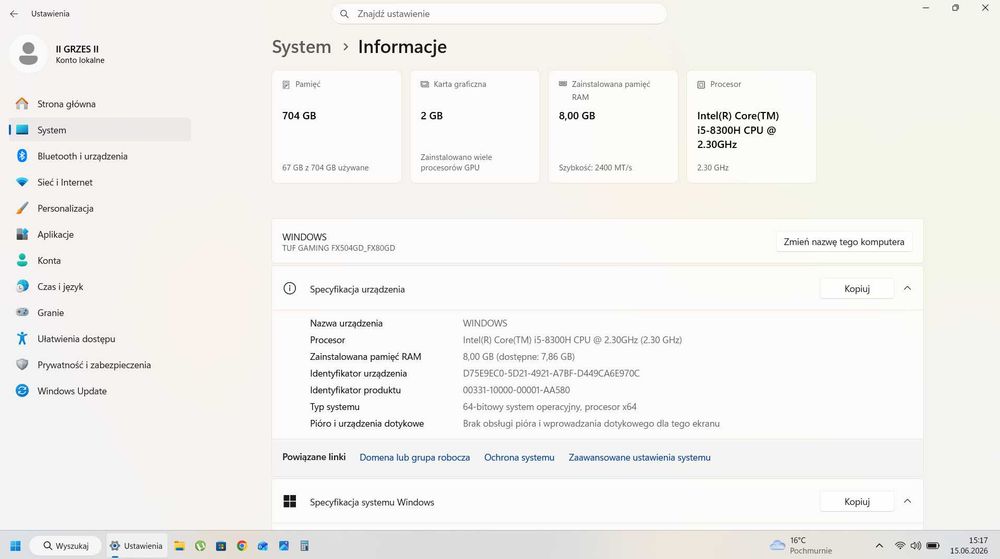Open Domena lub grupa robocza link
Viewport: 1000px width, 559px height.
415,458
